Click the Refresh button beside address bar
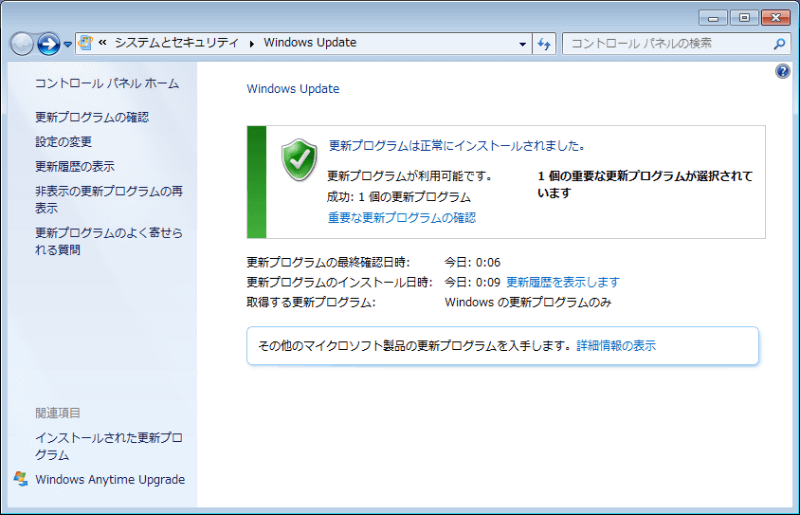 [x=544, y=44]
